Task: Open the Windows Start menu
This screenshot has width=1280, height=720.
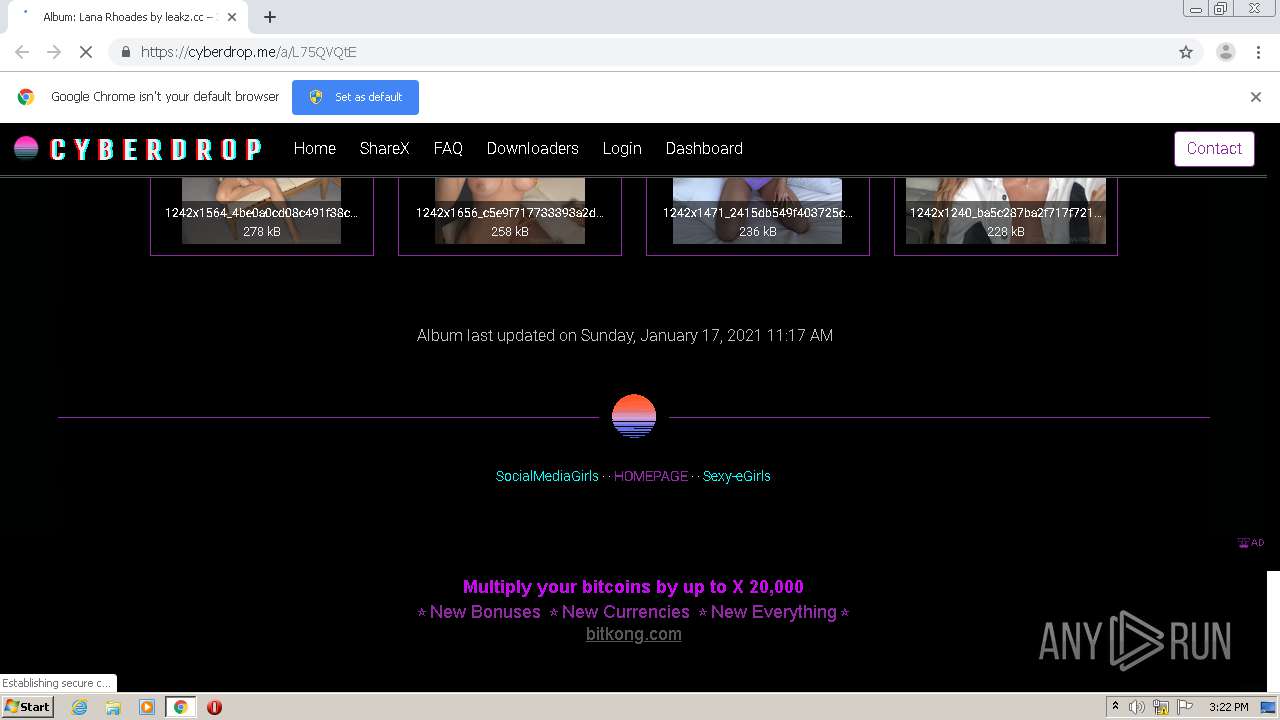Action: (28, 706)
